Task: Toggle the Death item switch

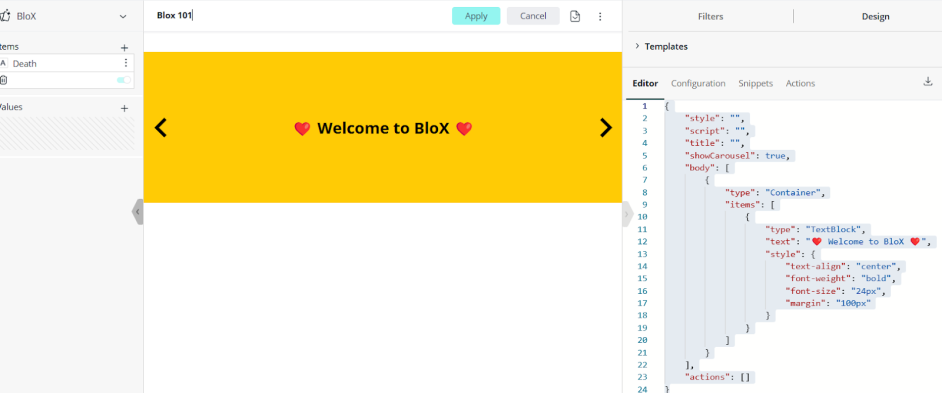Action: [x=124, y=80]
